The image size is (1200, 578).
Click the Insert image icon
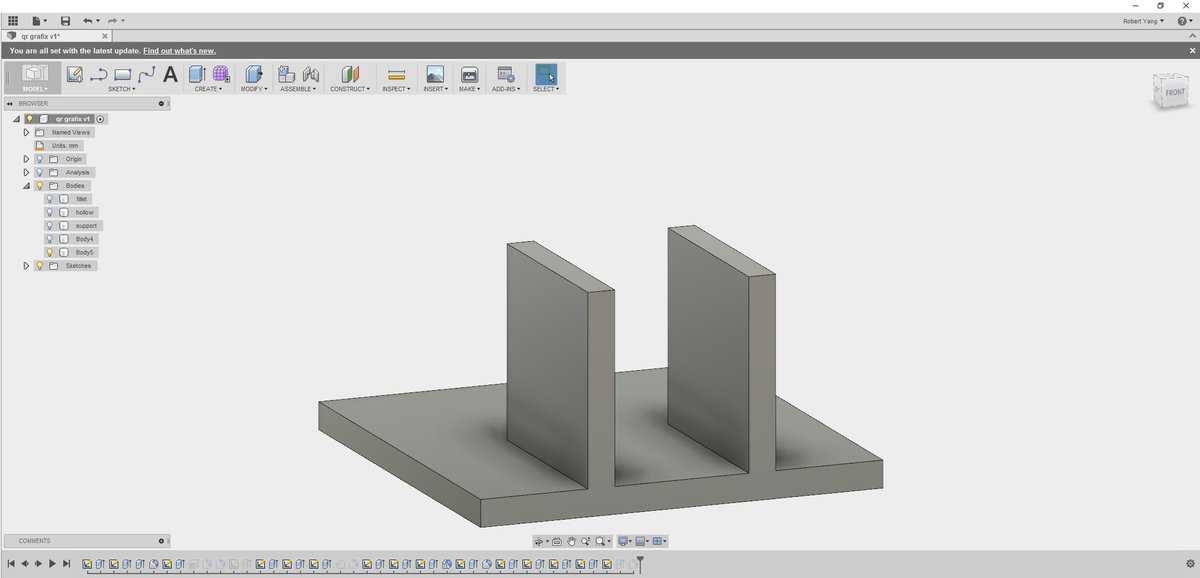coord(435,74)
